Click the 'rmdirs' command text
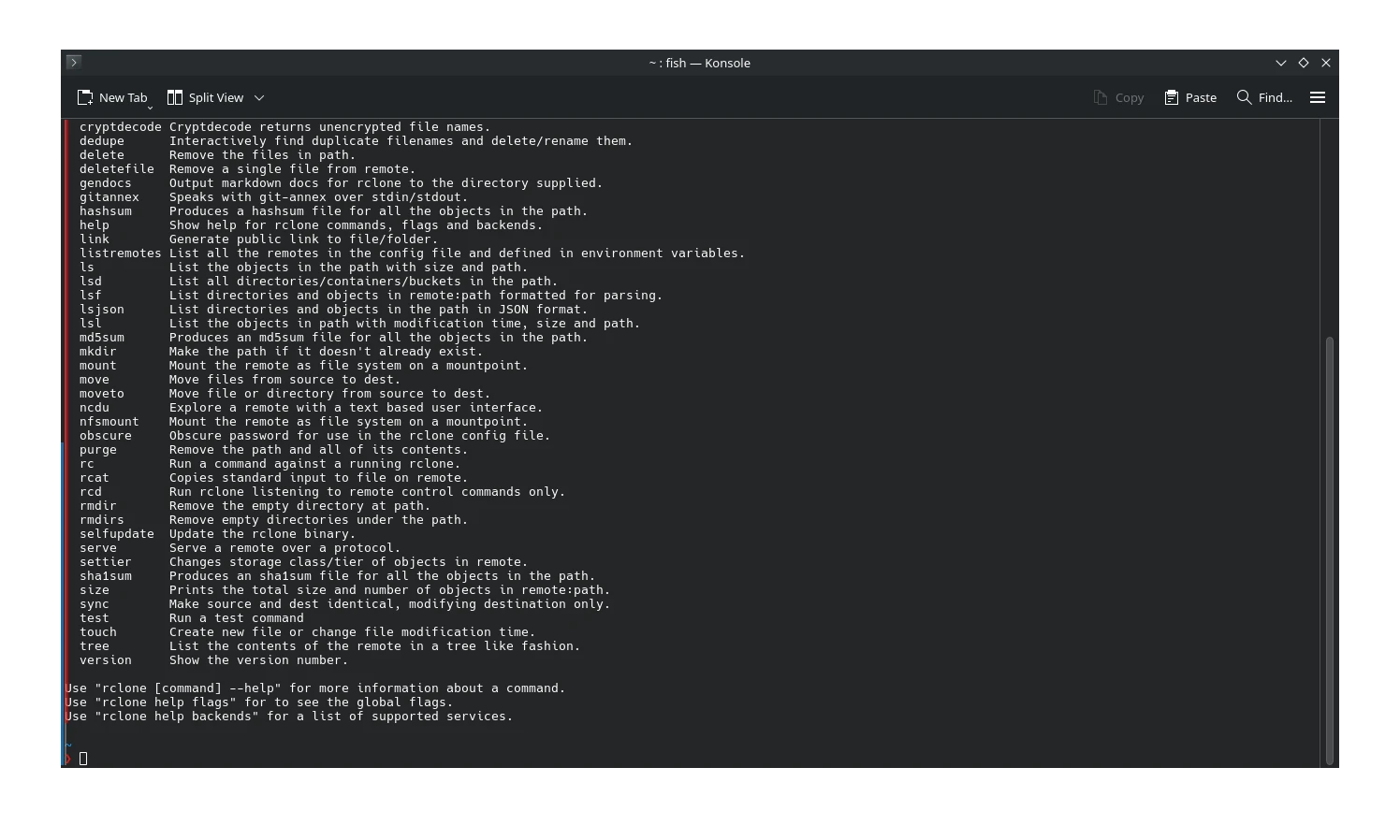This screenshot has height=840, width=1400. 102,520
